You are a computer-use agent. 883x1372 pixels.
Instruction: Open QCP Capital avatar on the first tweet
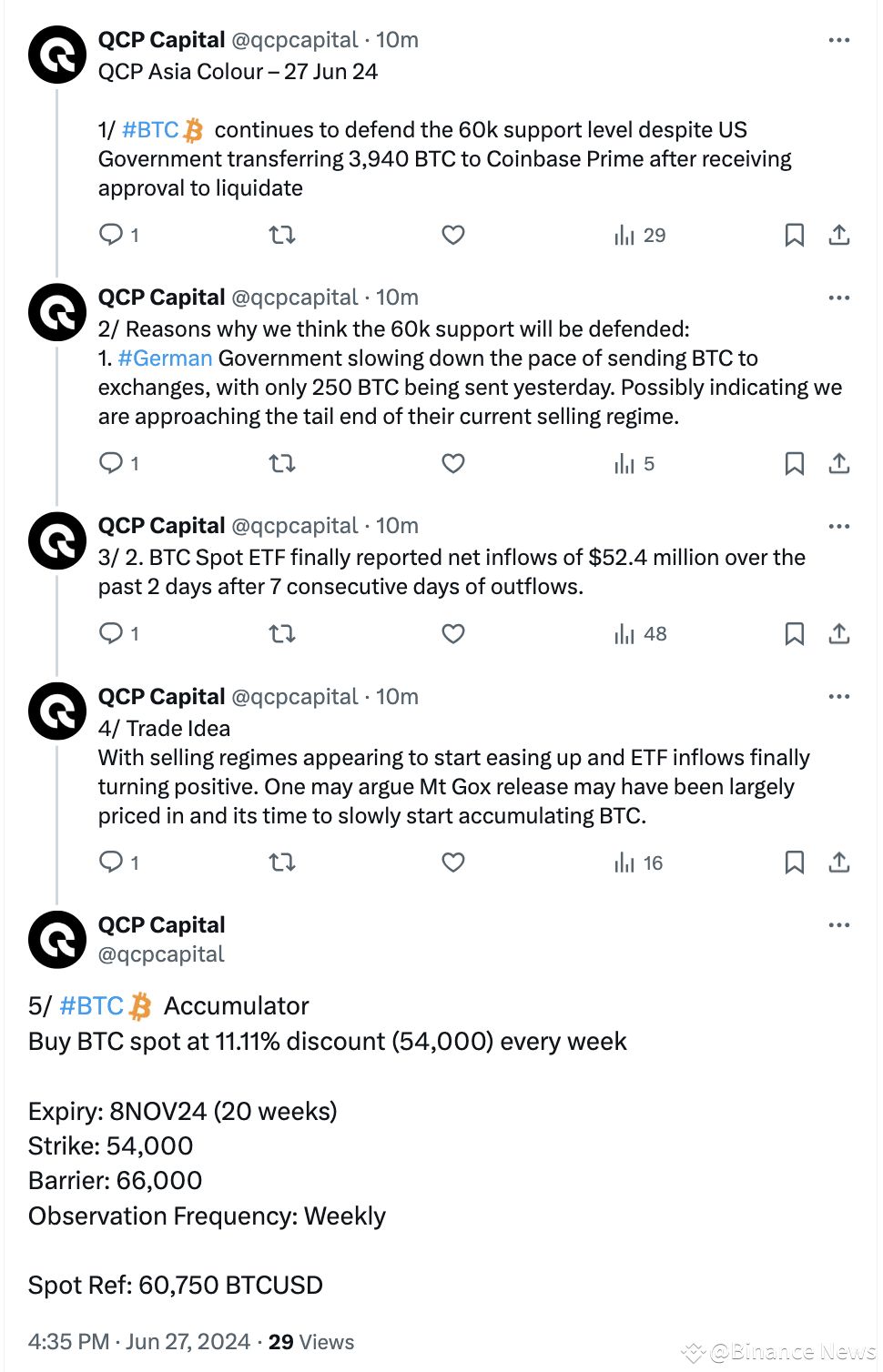(57, 55)
